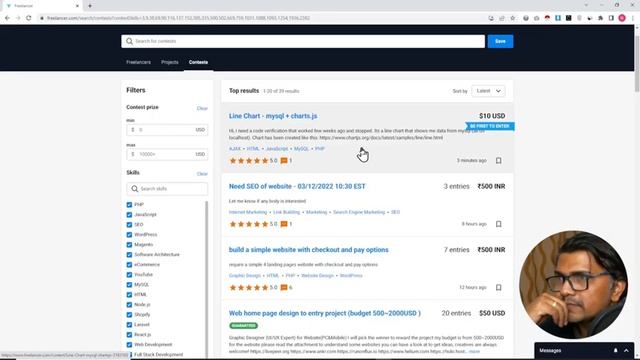Click the max contest prize field

coord(167,154)
